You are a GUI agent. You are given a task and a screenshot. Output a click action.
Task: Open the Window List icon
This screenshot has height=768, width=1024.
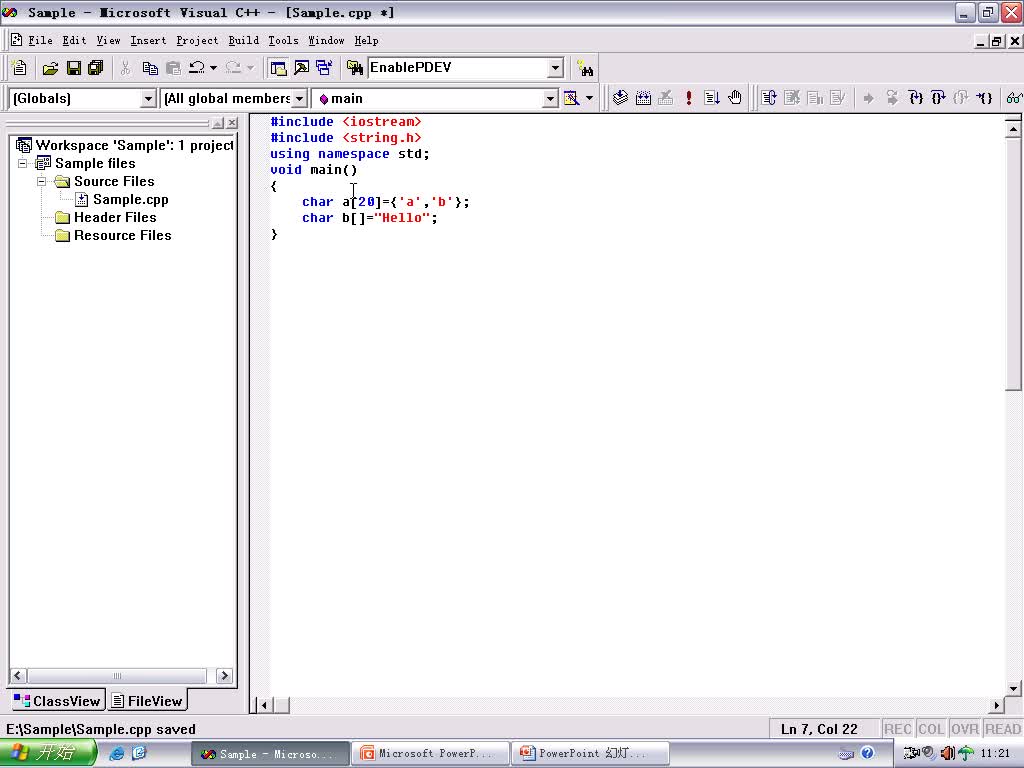click(x=324, y=68)
